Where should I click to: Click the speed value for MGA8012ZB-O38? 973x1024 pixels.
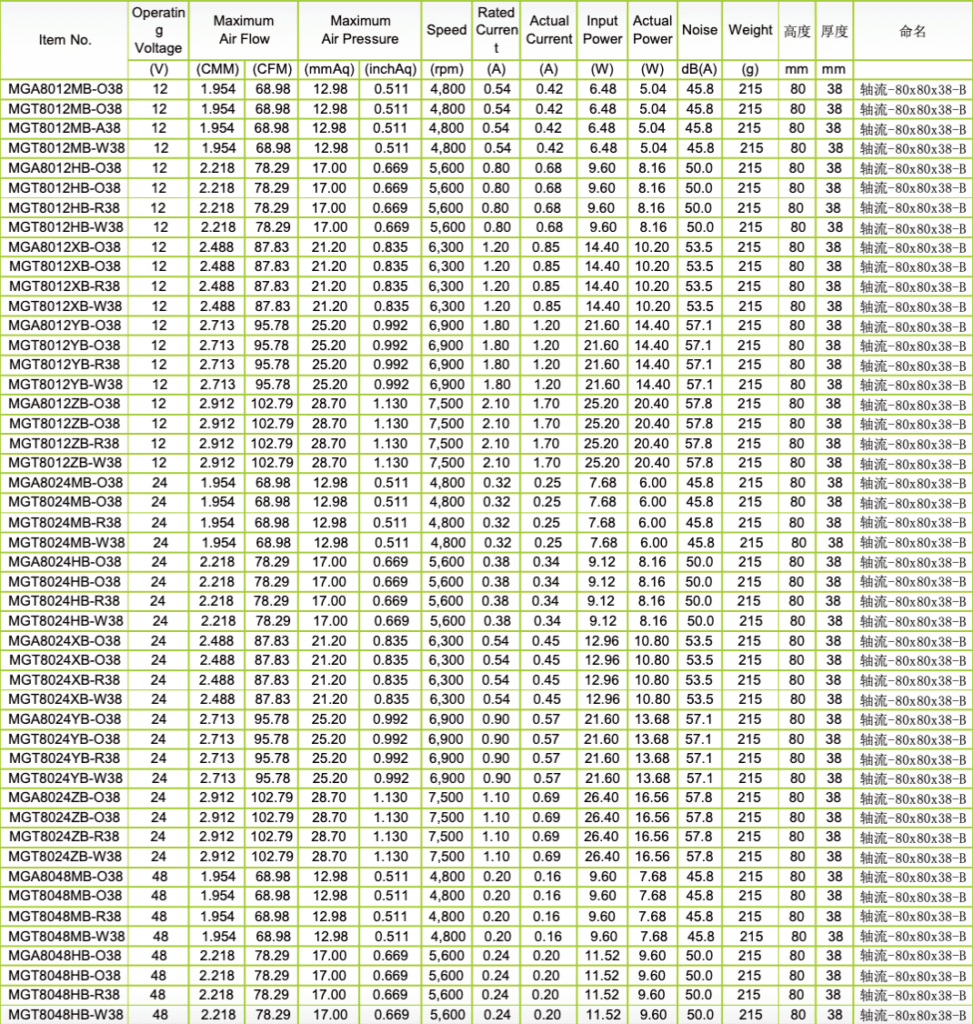tap(446, 404)
